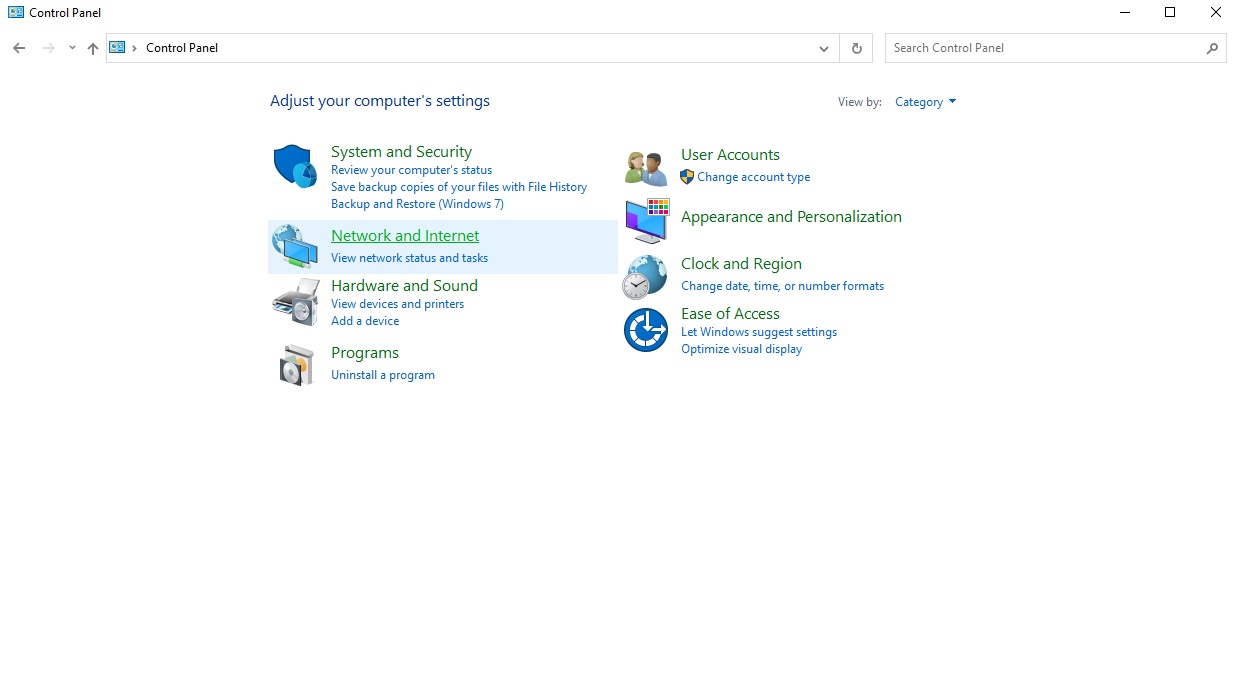Expand the address bar root location chevron

point(134,48)
